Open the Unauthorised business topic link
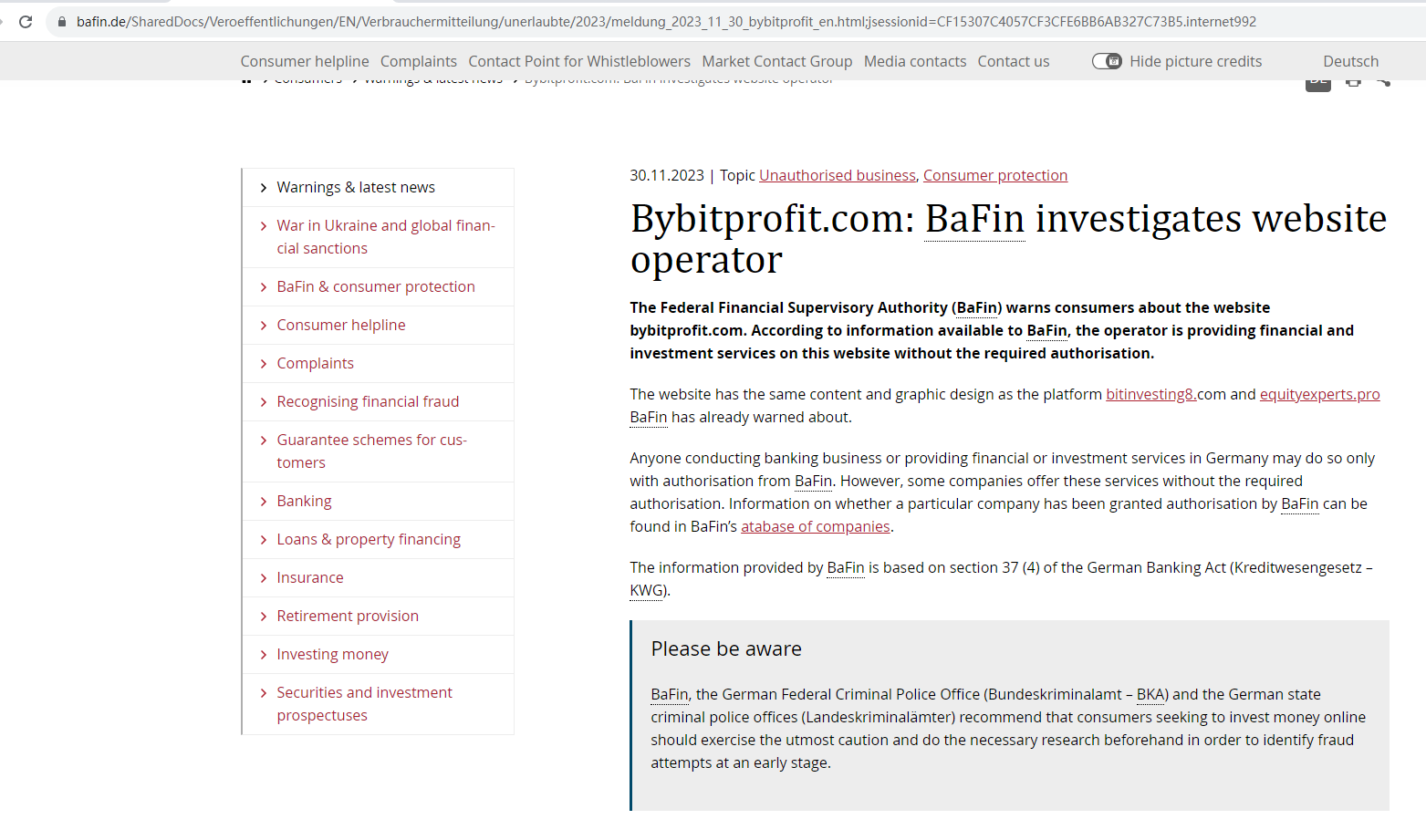The height and width of the screenshot is (840, 1426). [838, 175]
